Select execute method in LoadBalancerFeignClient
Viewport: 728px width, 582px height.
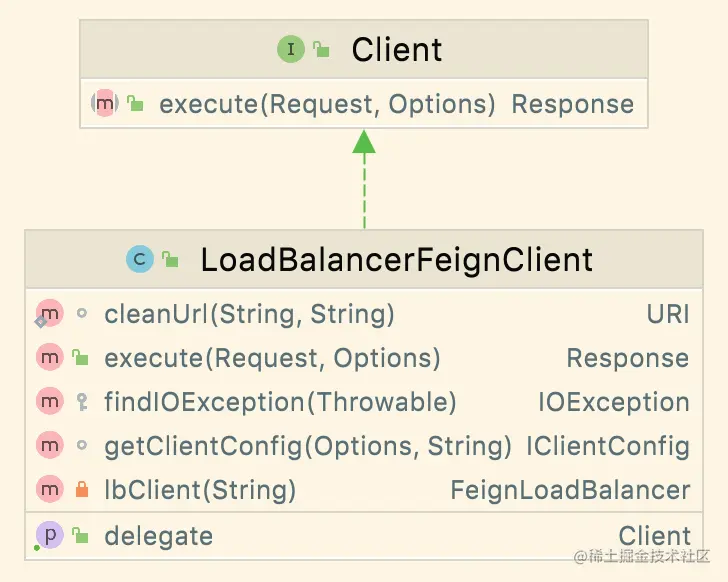pyautogui.click(x=272, y=358)
